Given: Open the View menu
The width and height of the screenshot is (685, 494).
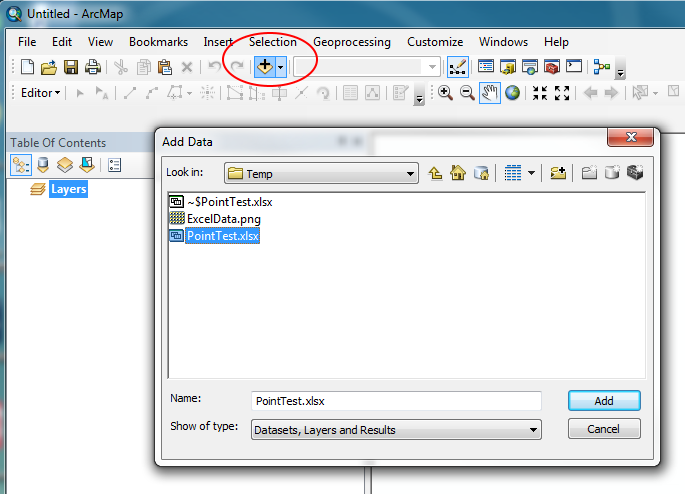Looking at the screenshot, I should coord(100,42).
